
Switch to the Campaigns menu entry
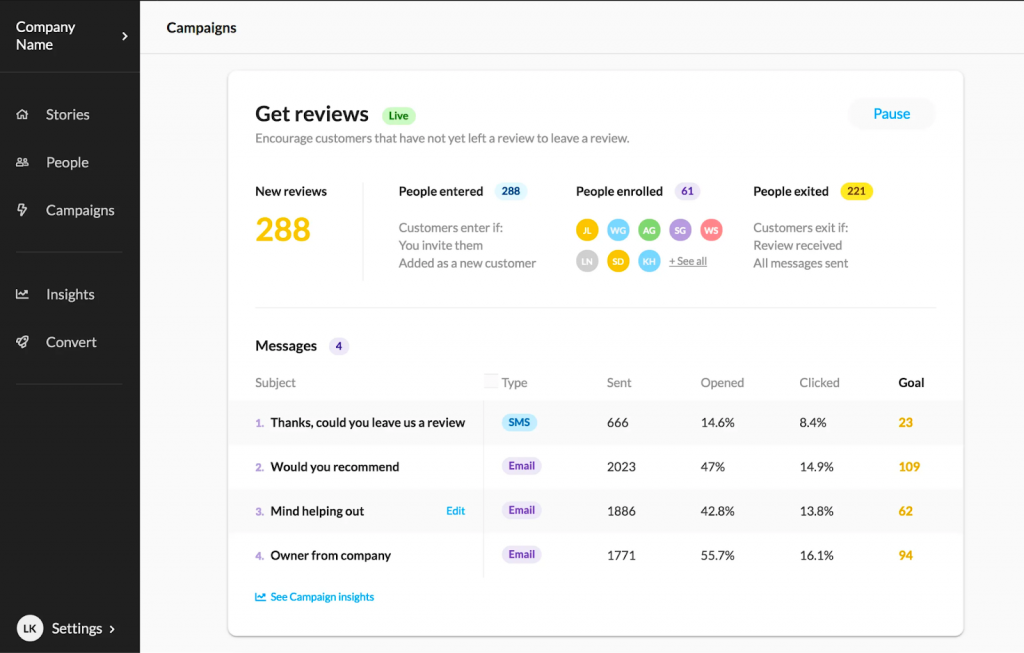[x=80, y=210]
